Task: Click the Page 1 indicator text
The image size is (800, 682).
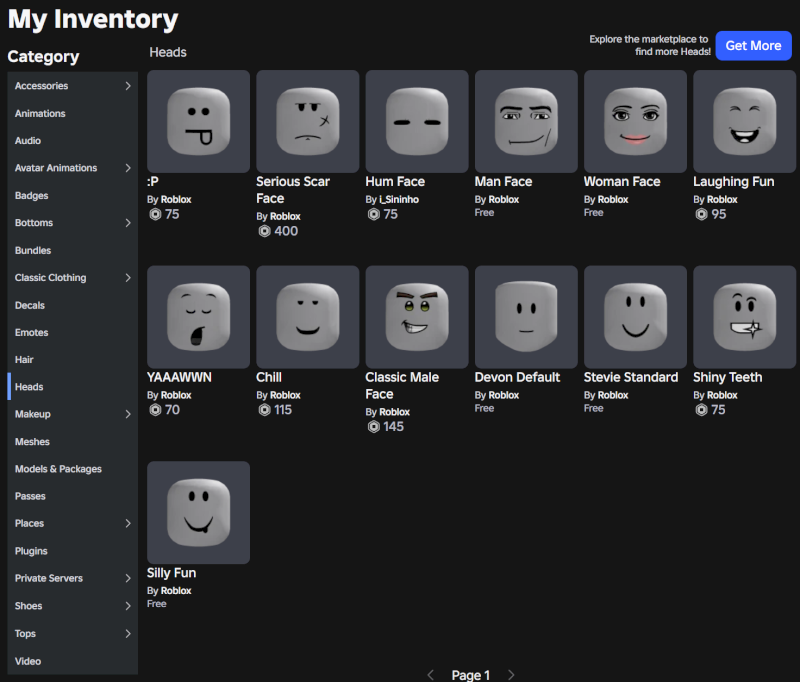Action: click(470, 675)
